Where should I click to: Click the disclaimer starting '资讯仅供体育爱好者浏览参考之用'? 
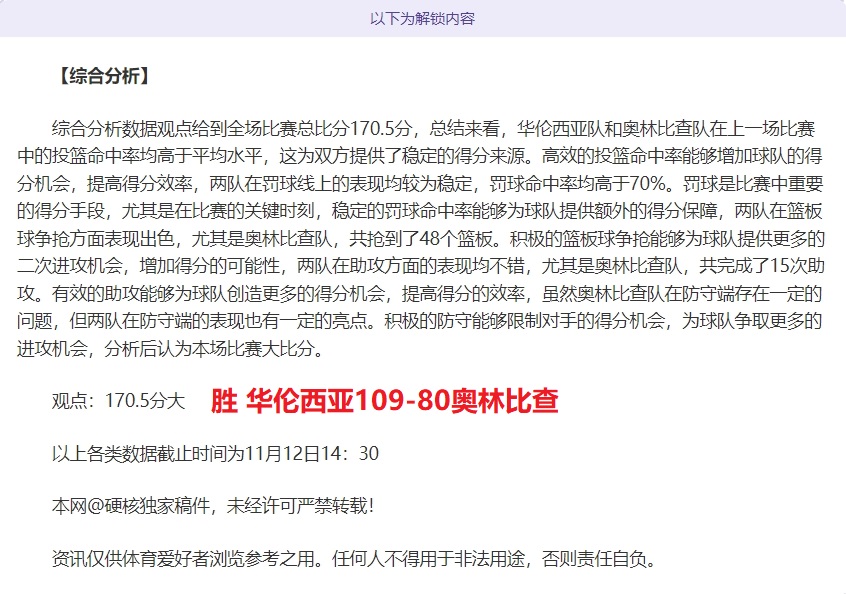(x=355, y=558)
